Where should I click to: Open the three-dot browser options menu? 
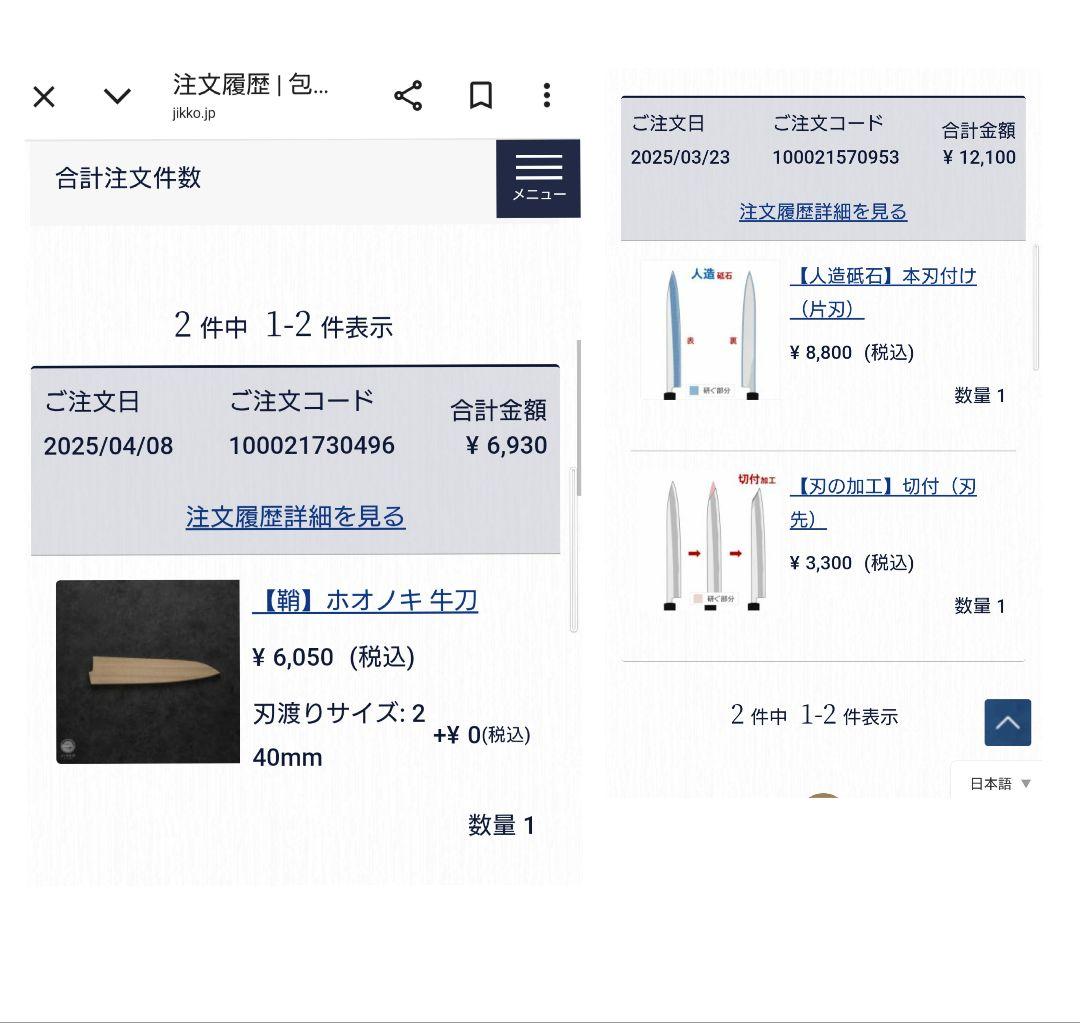[547, 95]
